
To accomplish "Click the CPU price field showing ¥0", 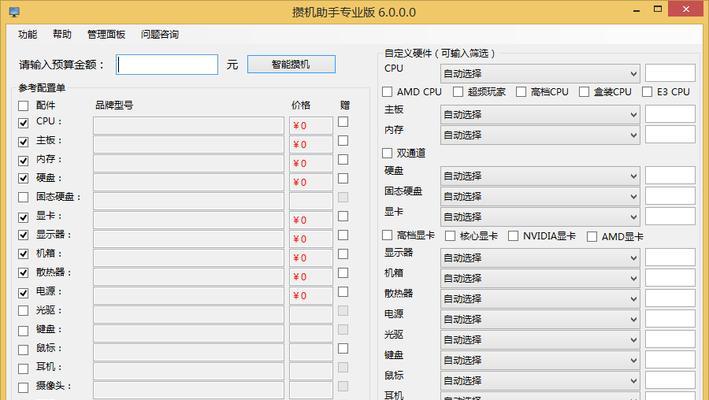I will 311,126.
